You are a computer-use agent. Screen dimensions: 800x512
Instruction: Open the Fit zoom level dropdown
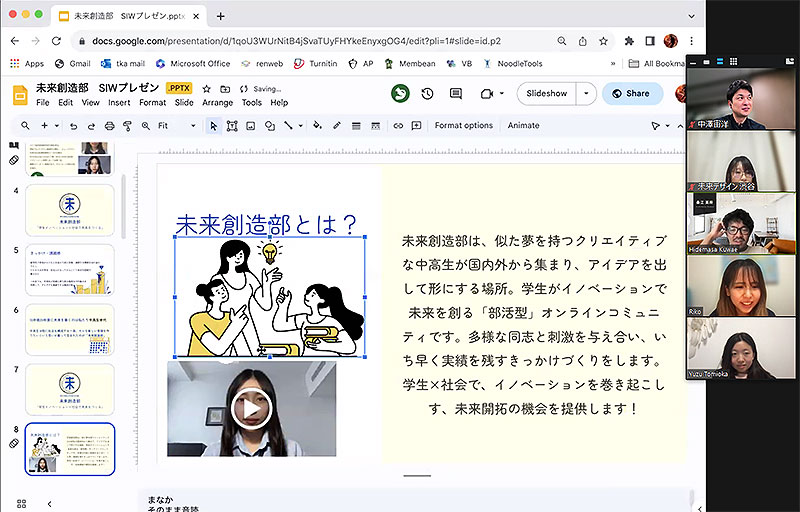coord(177,126)
